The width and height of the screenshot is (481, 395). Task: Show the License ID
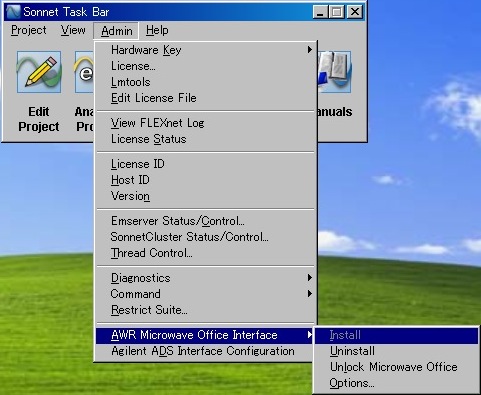point(205,164)
